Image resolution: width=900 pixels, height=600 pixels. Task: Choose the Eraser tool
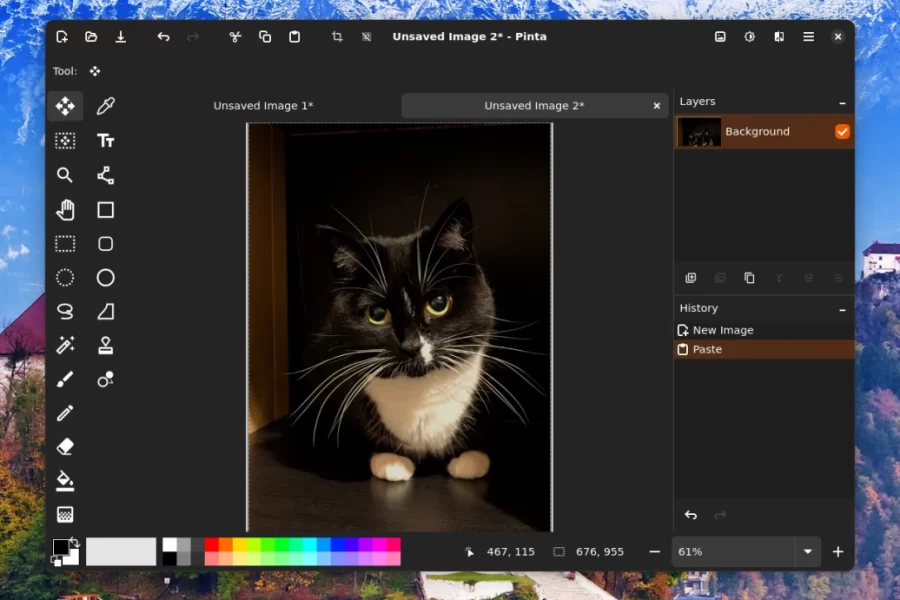(65, 447)
